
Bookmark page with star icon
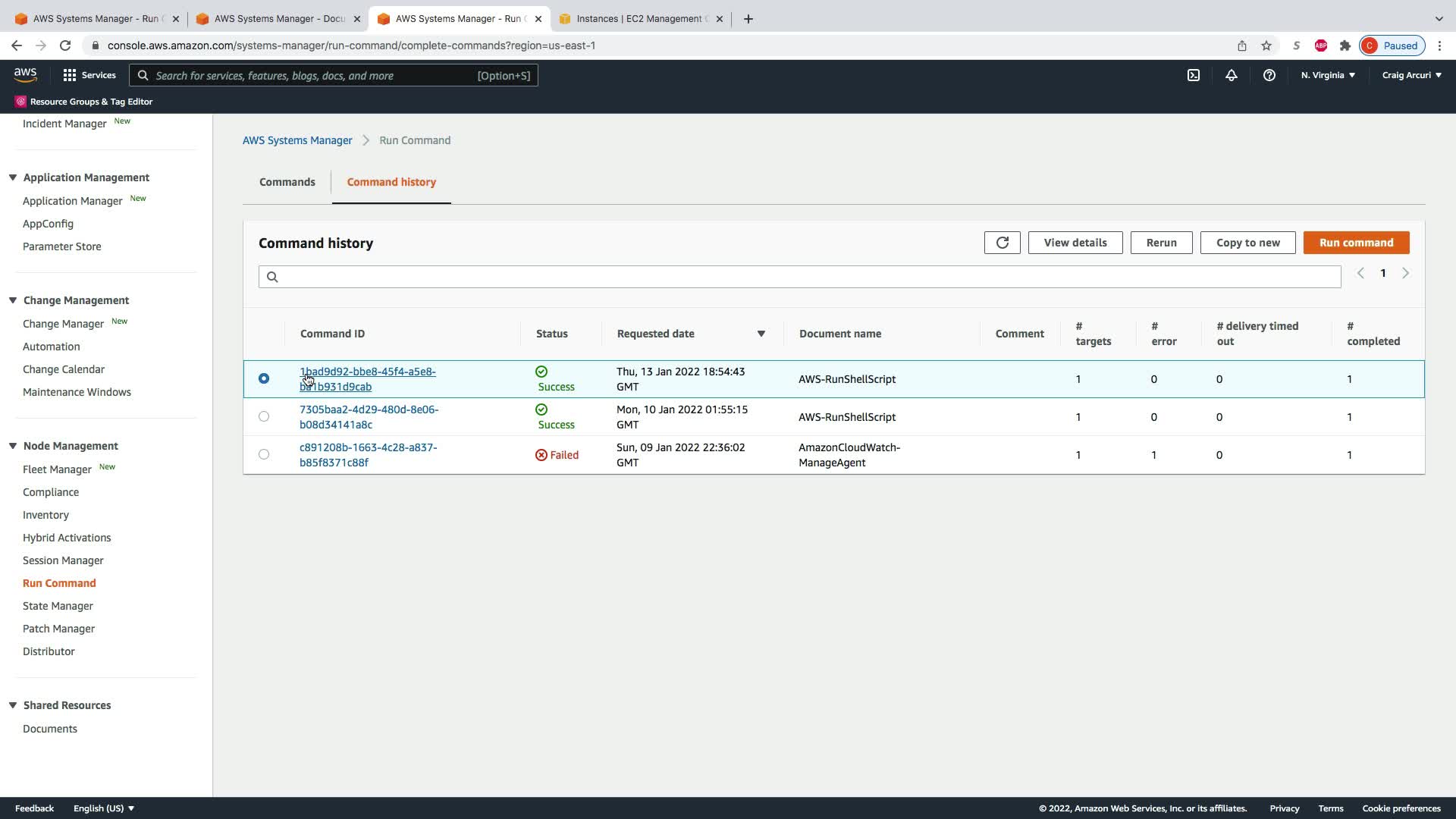click(1266, 45)
